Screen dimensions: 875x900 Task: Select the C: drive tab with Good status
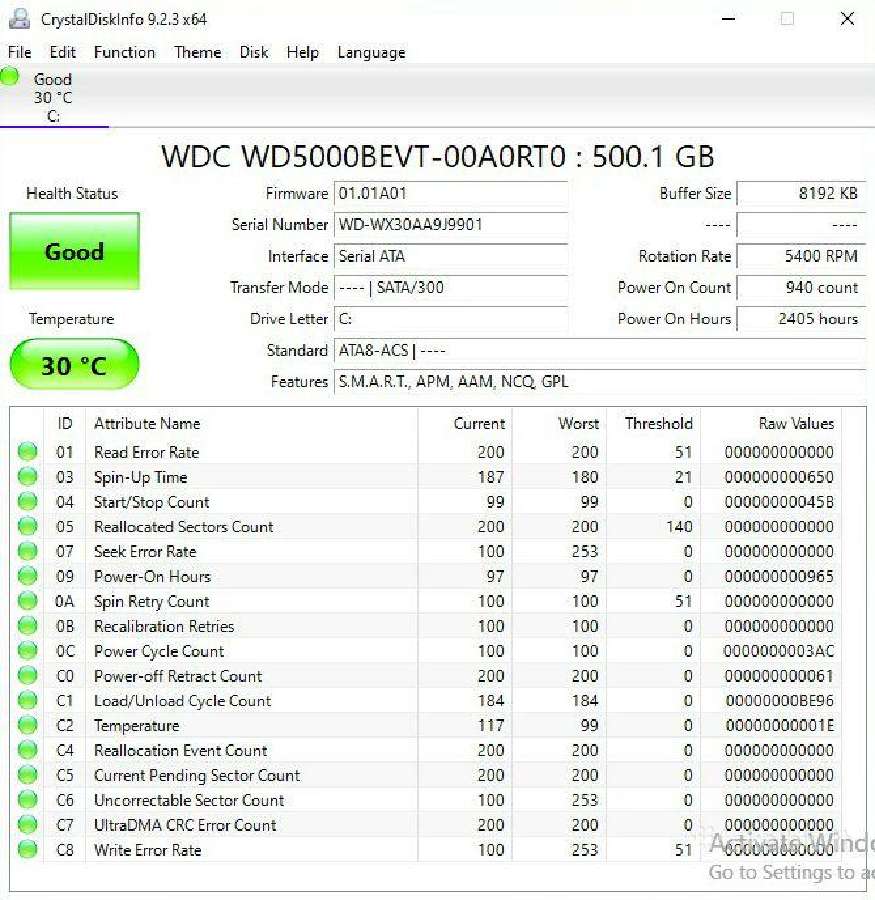point(53,97)
